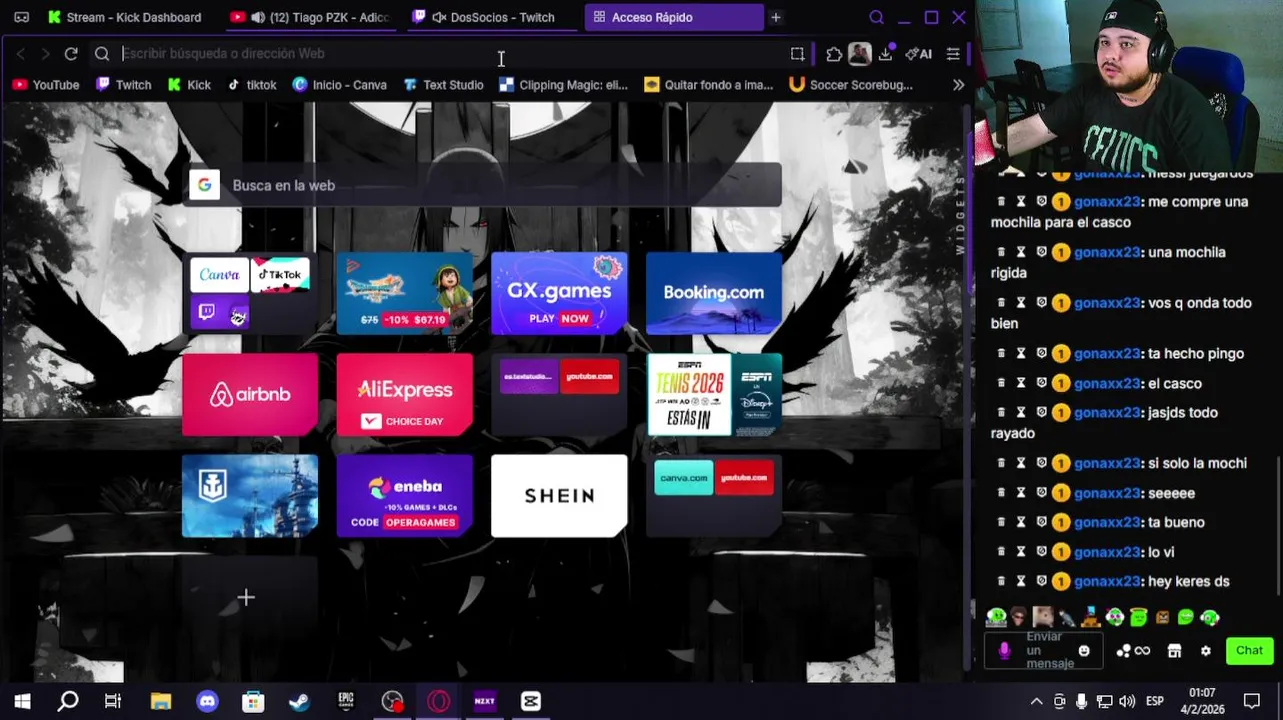The height and width of the screenshot is (720, 1283).
Task: Open the YouTube bookmark
Action: pos(46,85)
